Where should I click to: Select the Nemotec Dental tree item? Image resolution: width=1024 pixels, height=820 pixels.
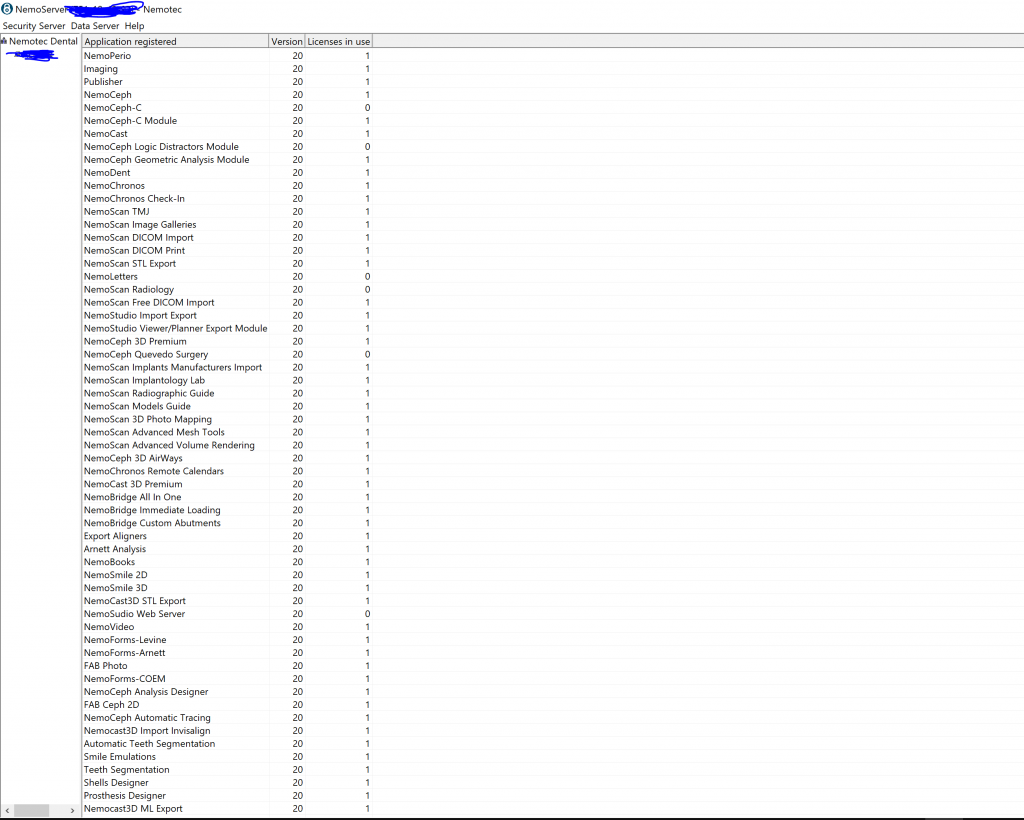coord(43,41)
